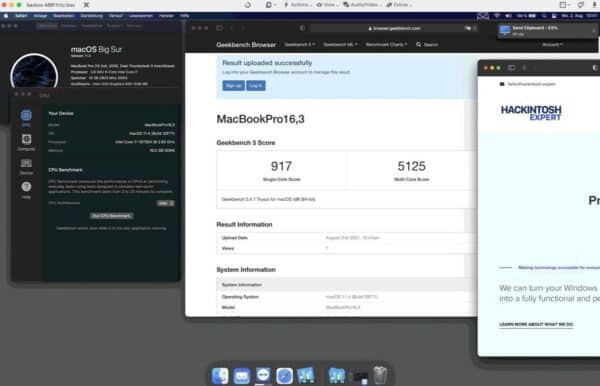Open the Audio/Video dropdown in remote toolbar
This screenshot has height=386, width=600.
pyautogui.click(x=362, y=5)
